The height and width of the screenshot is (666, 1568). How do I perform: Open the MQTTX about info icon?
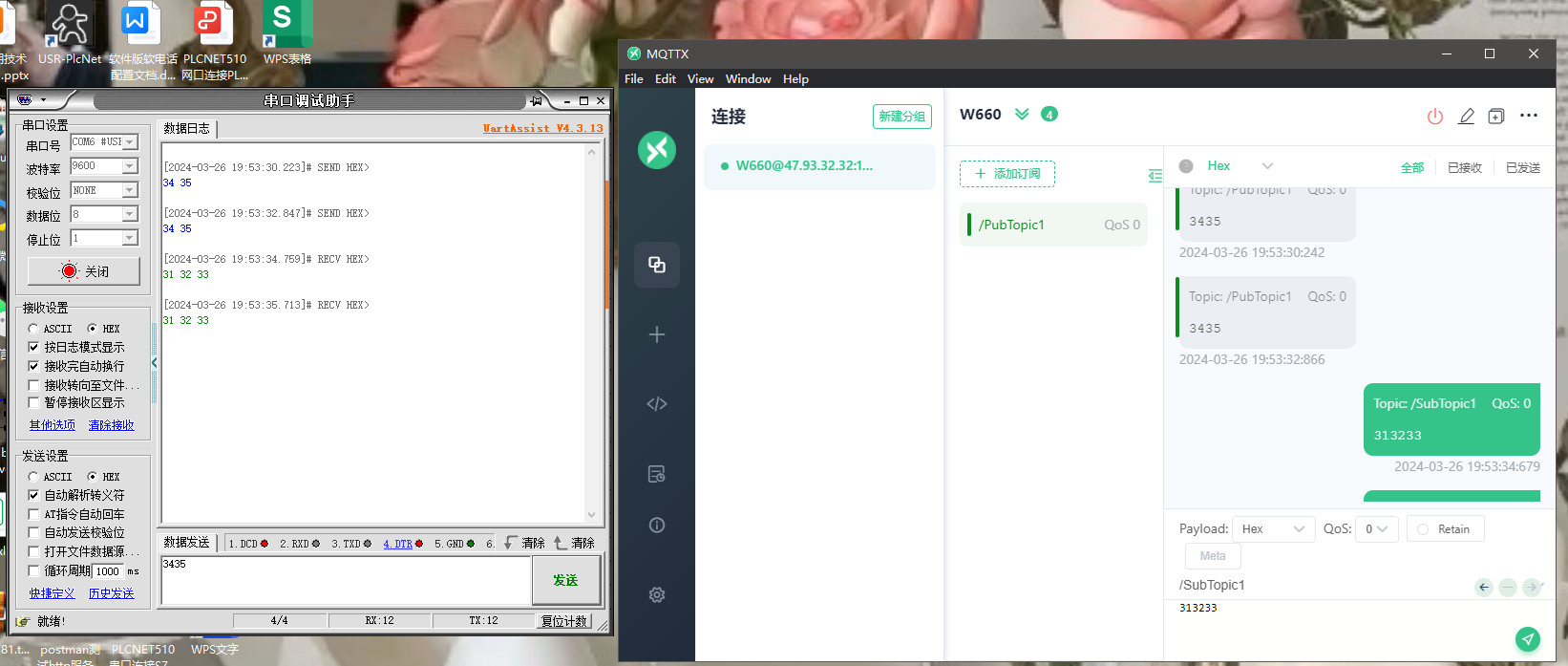pos(657,525)
